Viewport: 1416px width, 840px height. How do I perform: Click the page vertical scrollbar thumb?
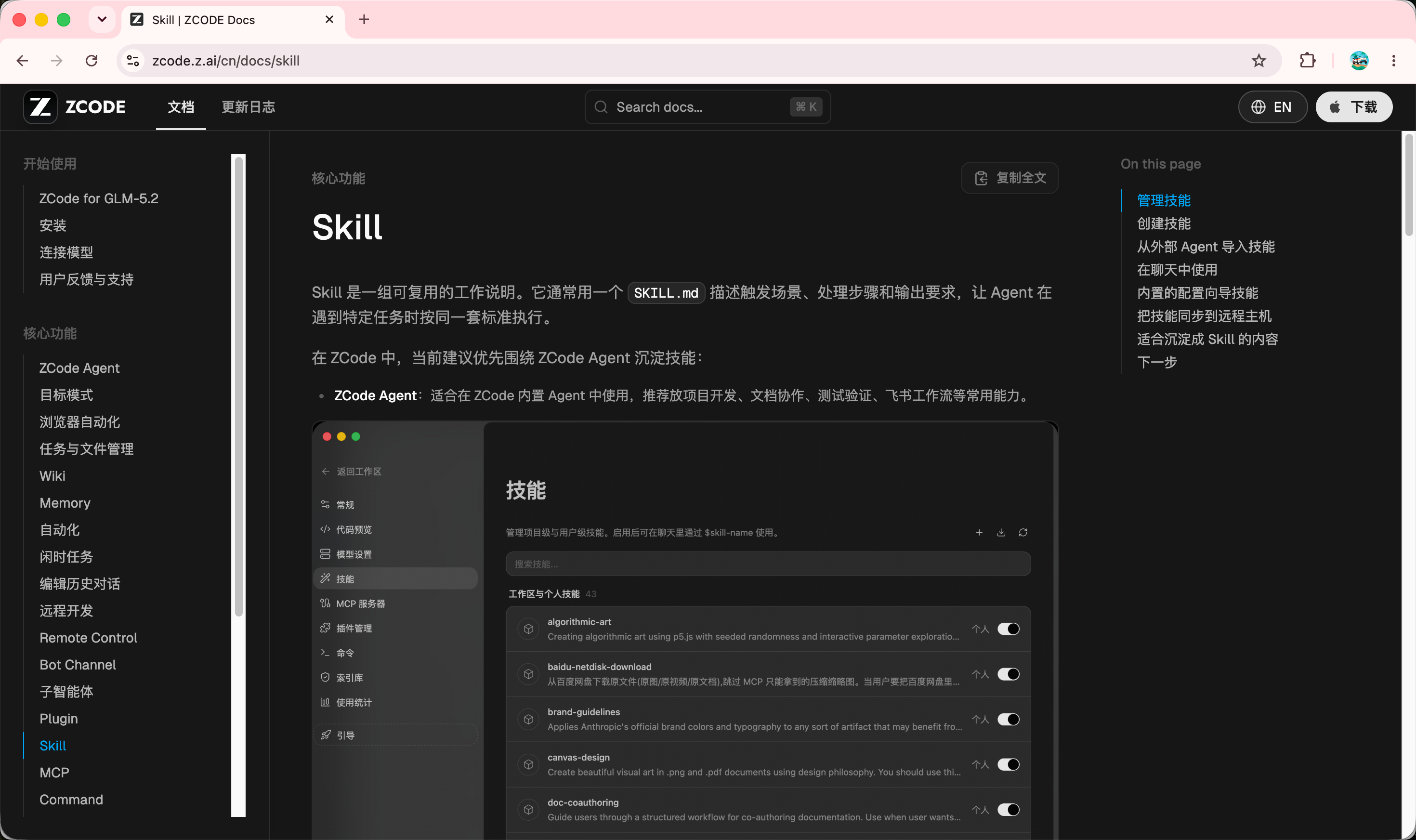[1409, 184]
